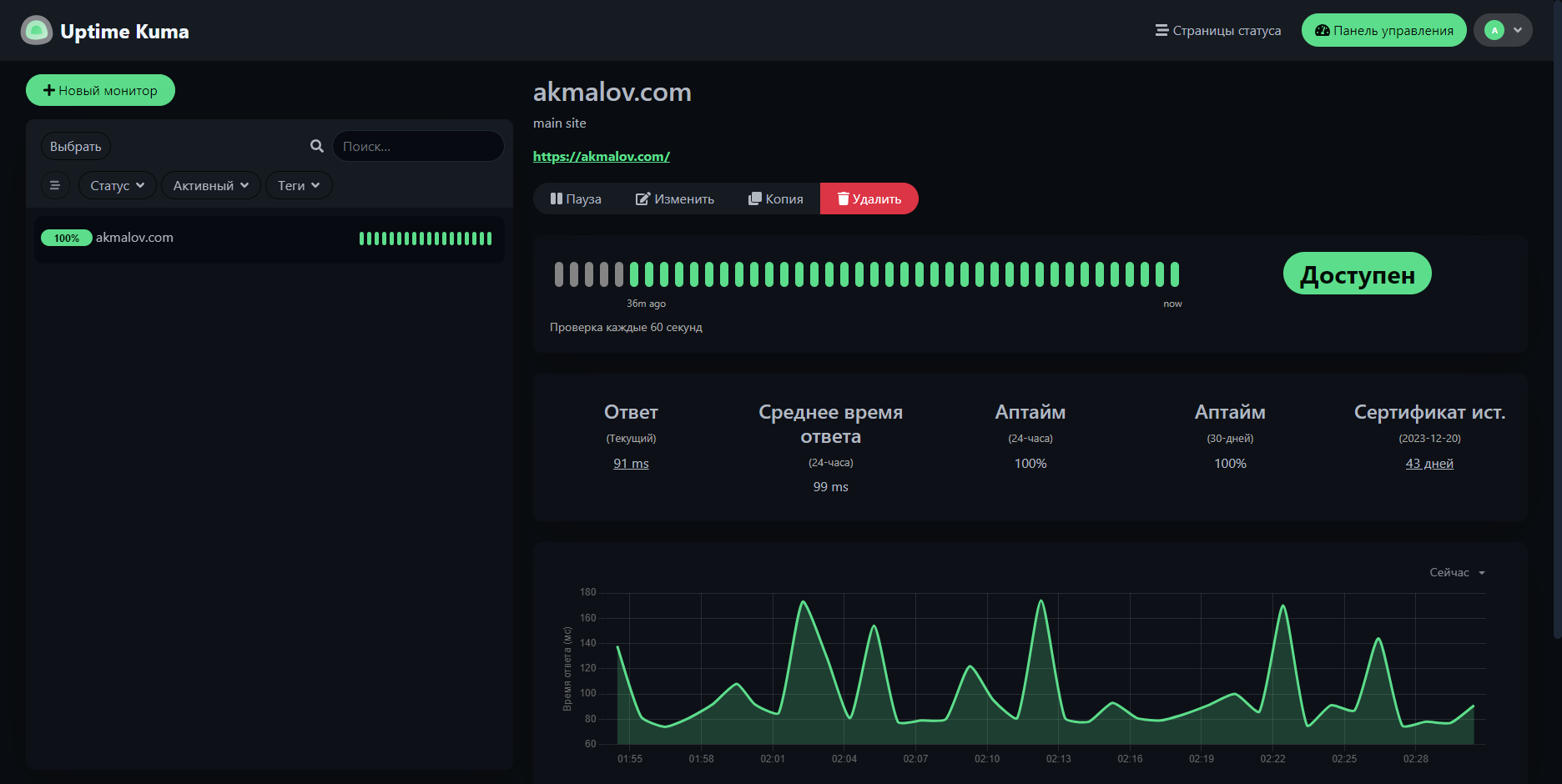Expand the Статус filter dropdown
The image size is (1562, 784).
118,185
